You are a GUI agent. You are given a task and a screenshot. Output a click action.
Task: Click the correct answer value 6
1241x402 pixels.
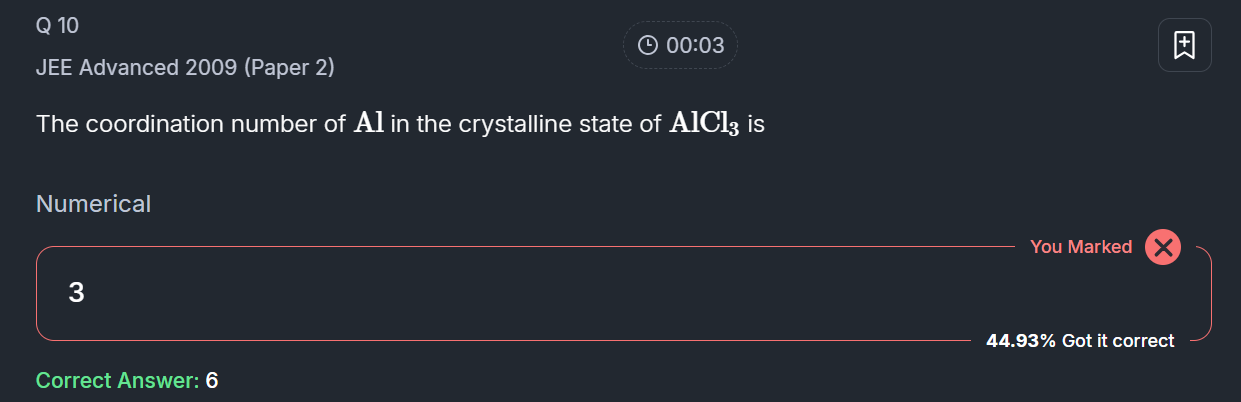(212, 381)
